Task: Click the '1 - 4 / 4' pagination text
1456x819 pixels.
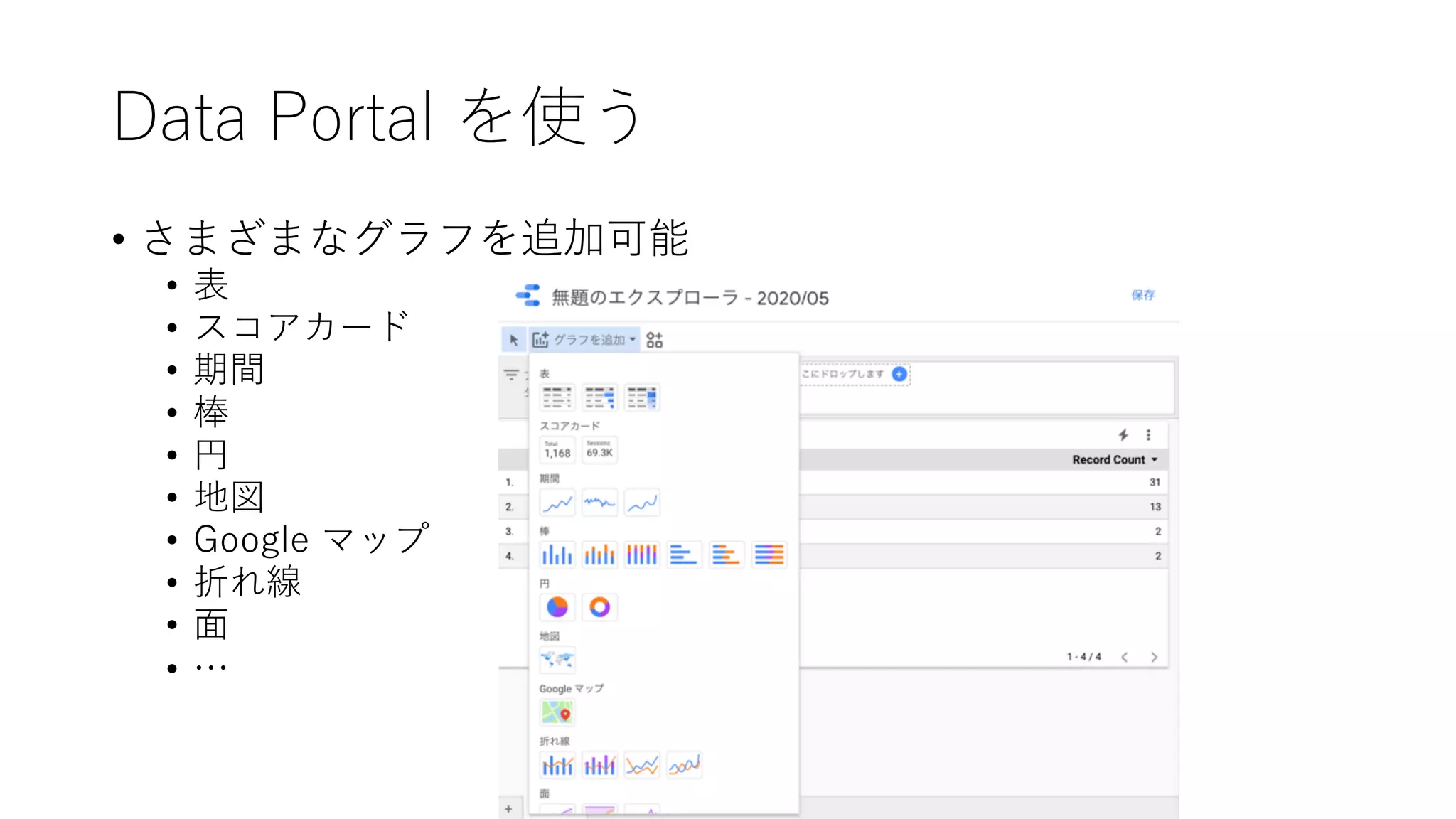Action: pos(1083,657)
